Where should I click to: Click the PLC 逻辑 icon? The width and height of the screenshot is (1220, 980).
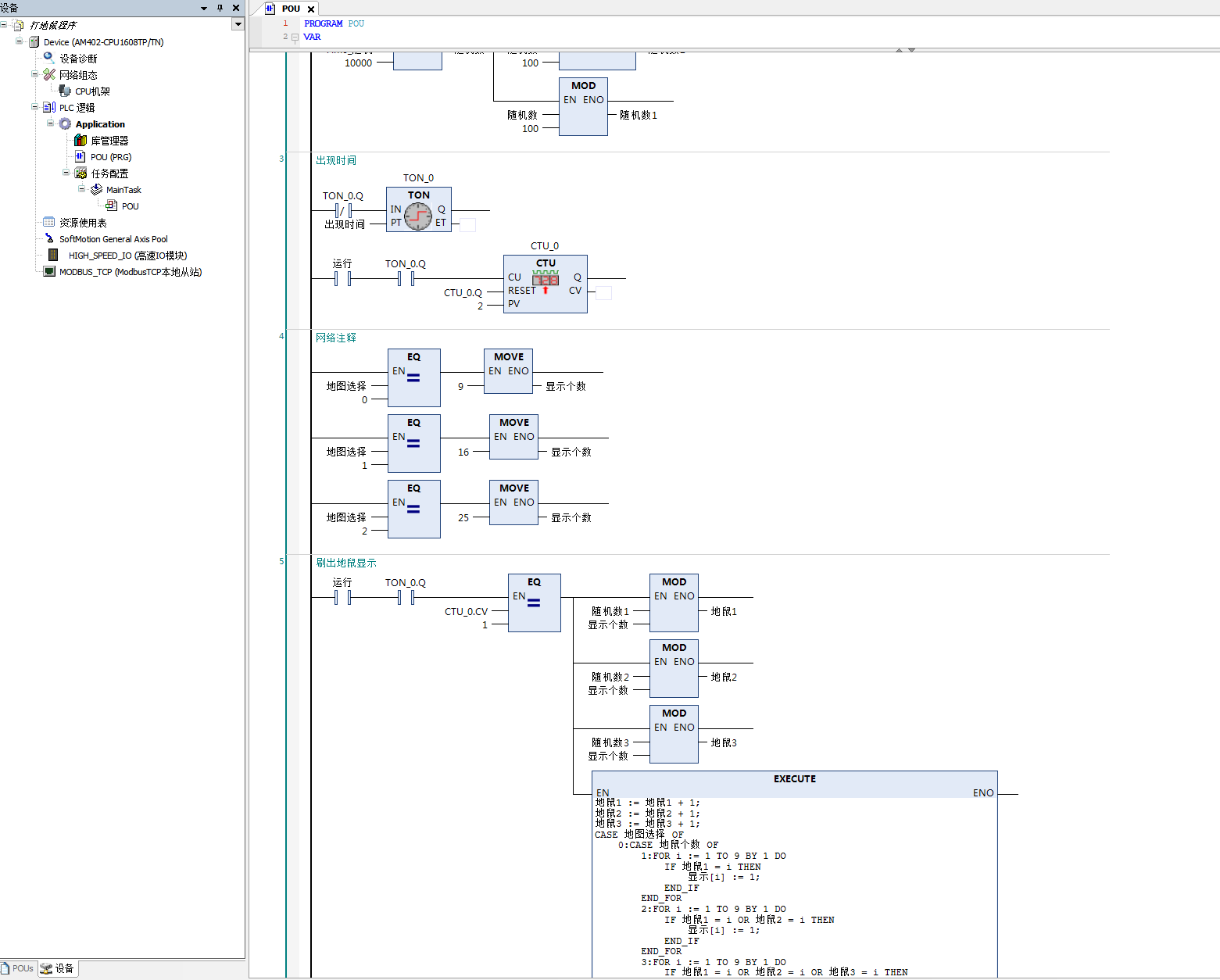[49, 108]
